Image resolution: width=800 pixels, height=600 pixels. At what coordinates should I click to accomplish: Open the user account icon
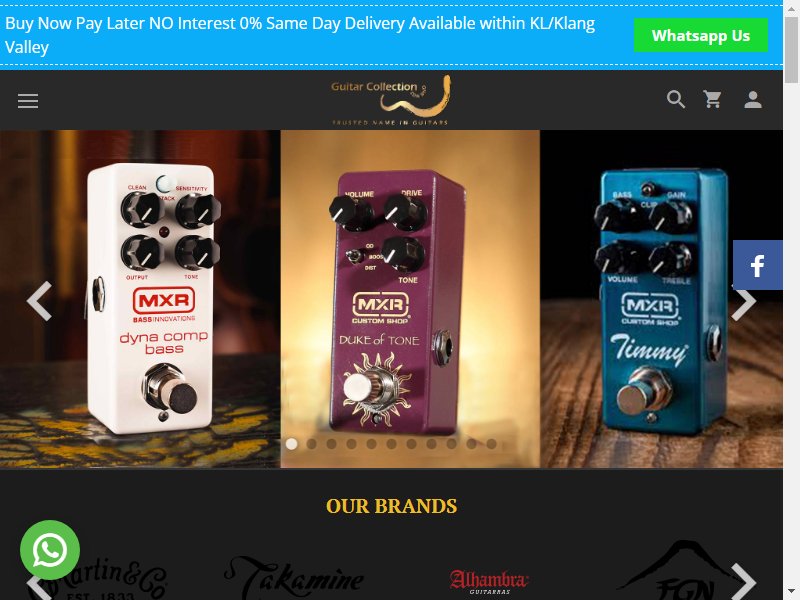point(753,99)
